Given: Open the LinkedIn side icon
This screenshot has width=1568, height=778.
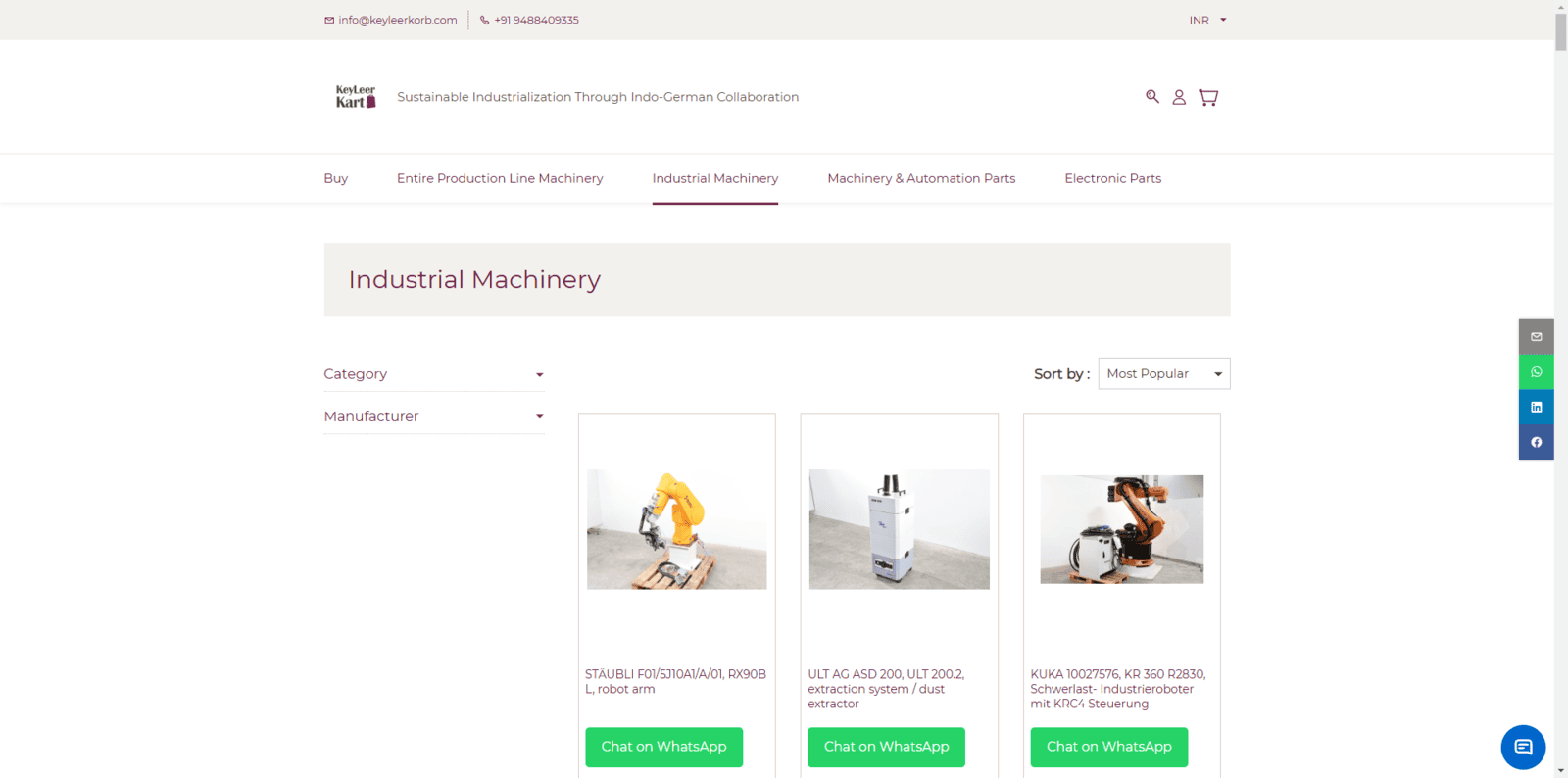Looking at the screenshot, I should [1536, 407].
